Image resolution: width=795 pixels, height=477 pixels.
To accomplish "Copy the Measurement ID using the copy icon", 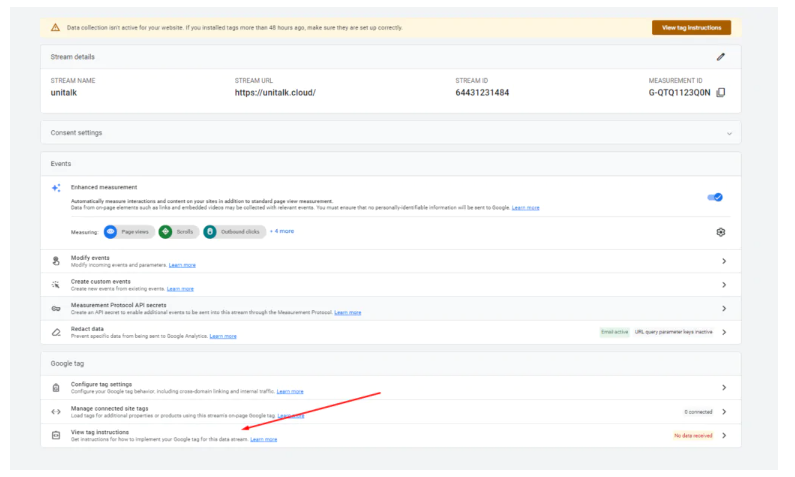I will [x=721, y=93].
